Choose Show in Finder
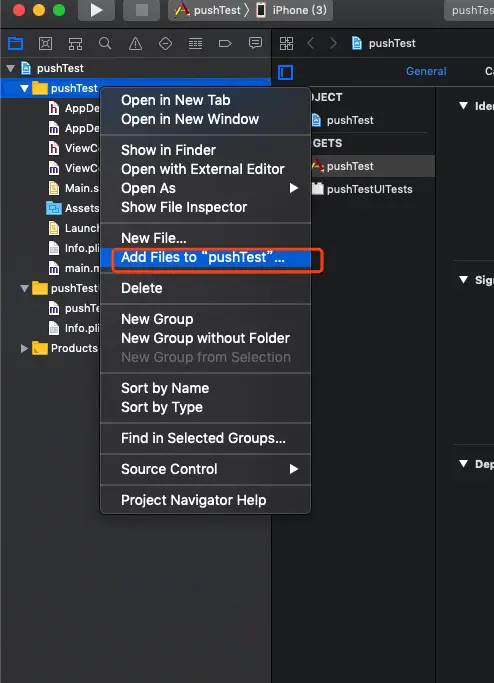This screenshot has height=683, width=494. 205,150
